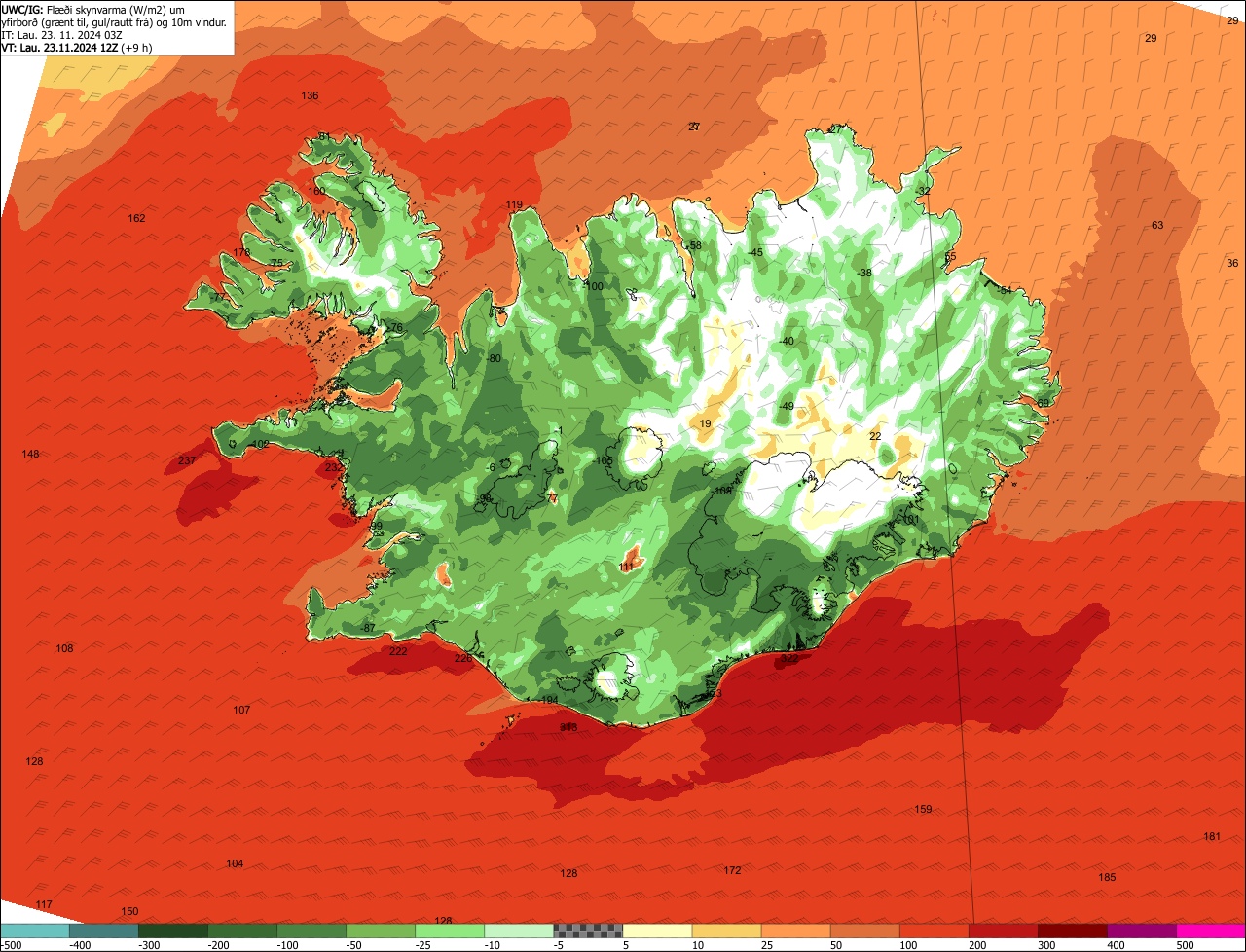Click the map value -40
This screenshot has height=952, width=1246.
[786, 341]
